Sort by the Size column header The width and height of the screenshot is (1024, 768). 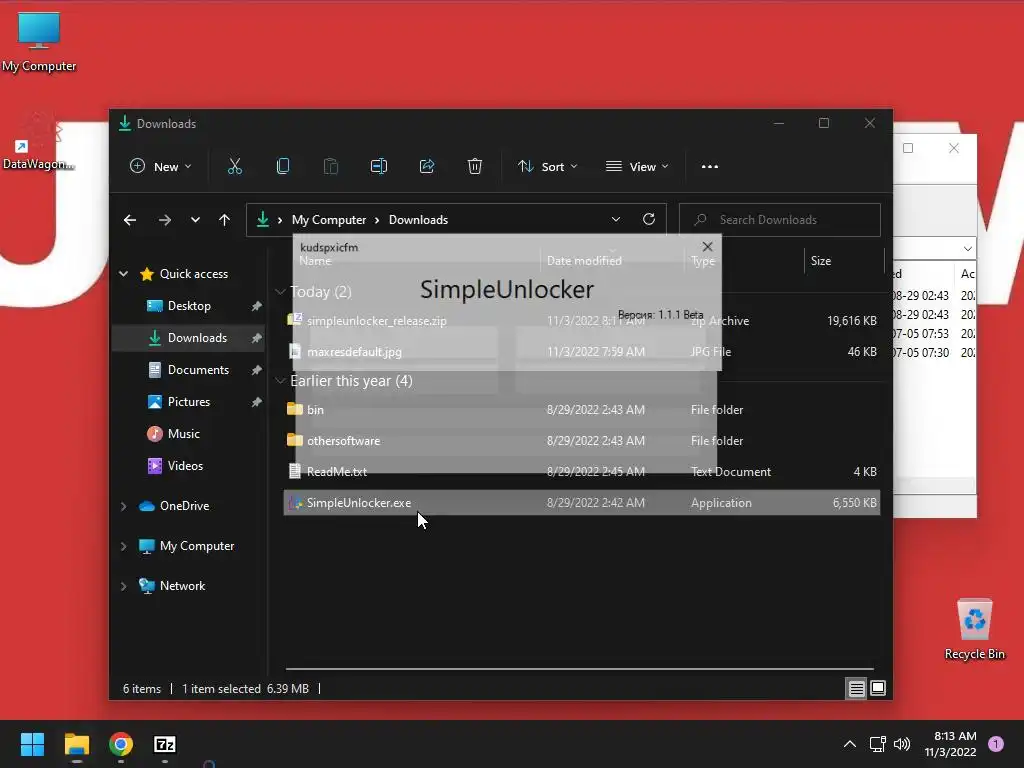(844, 261)
